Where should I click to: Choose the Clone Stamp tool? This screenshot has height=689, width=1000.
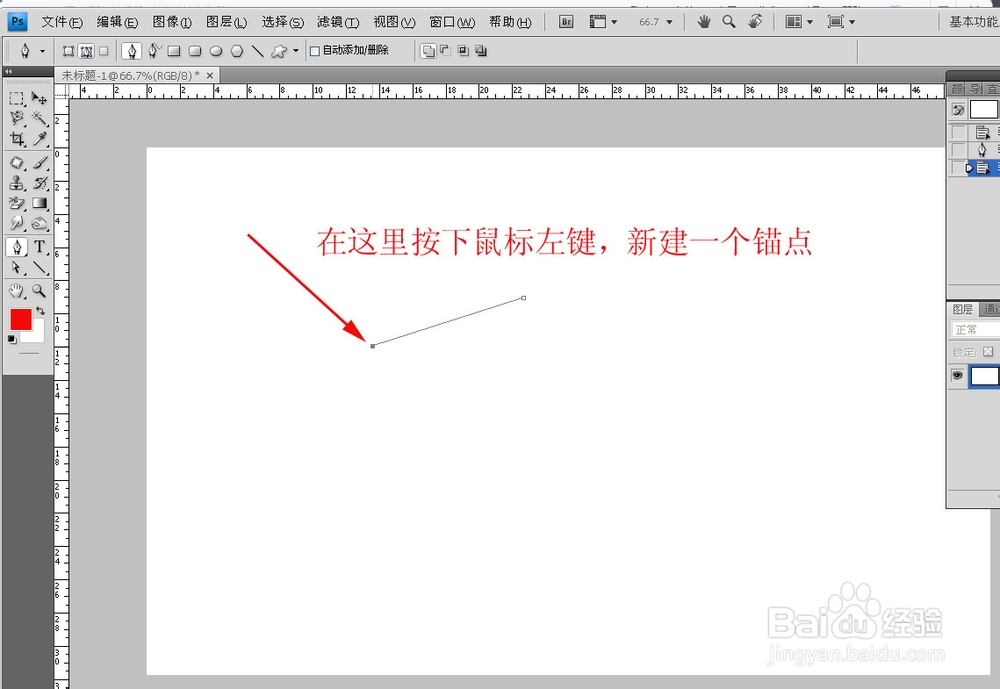(14, 183)
